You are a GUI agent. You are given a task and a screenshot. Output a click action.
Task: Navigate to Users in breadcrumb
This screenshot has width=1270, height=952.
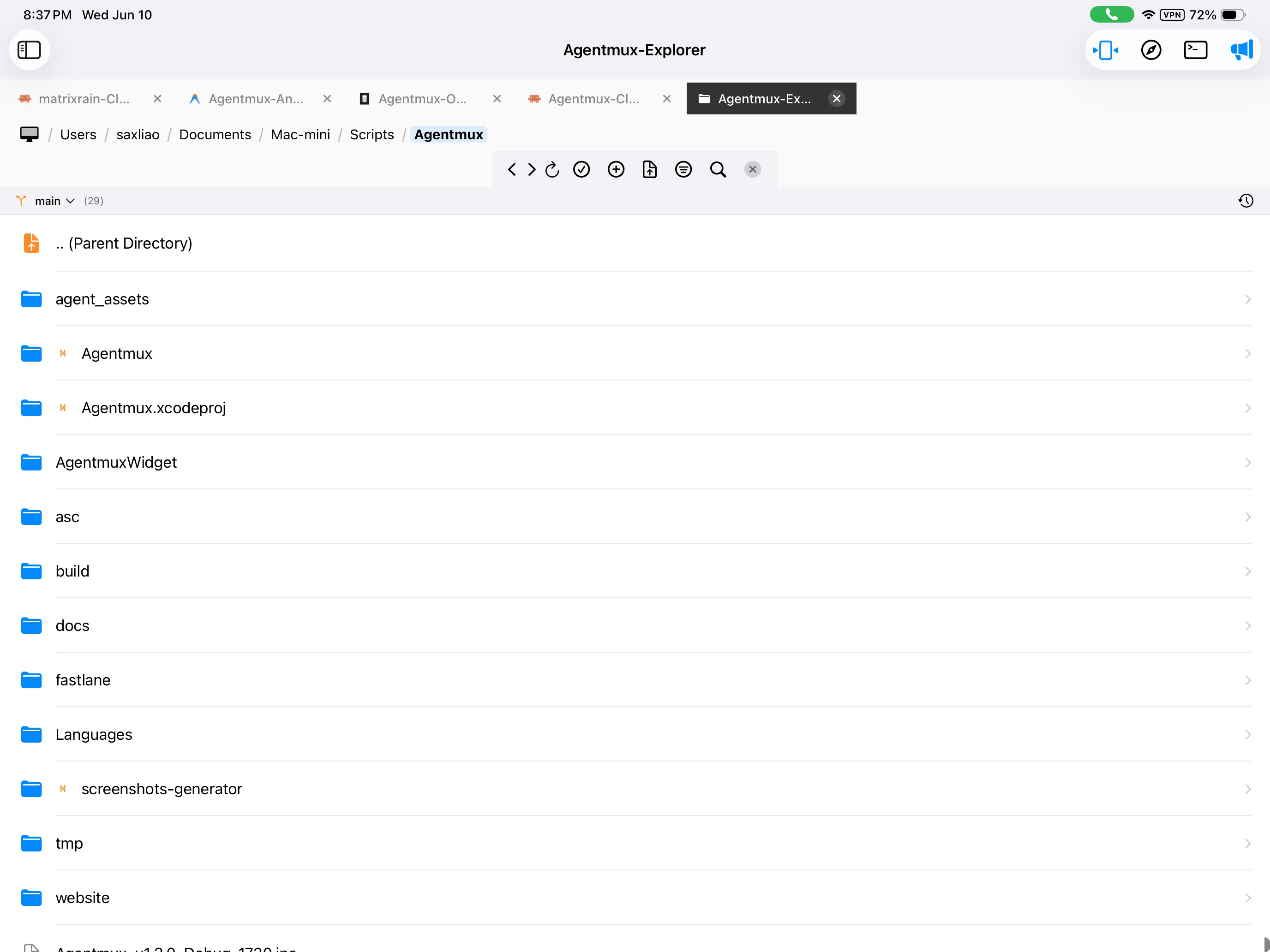78,134
